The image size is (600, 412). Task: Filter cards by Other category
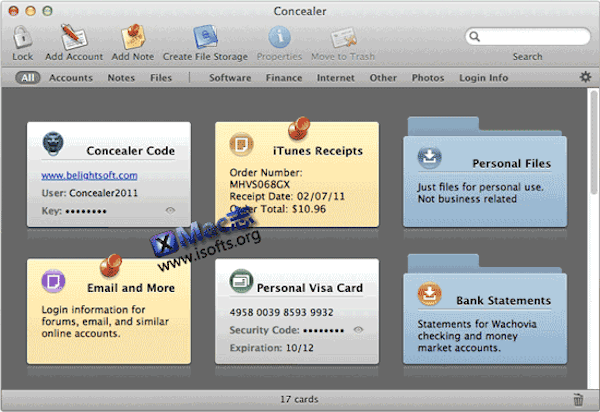383,78
